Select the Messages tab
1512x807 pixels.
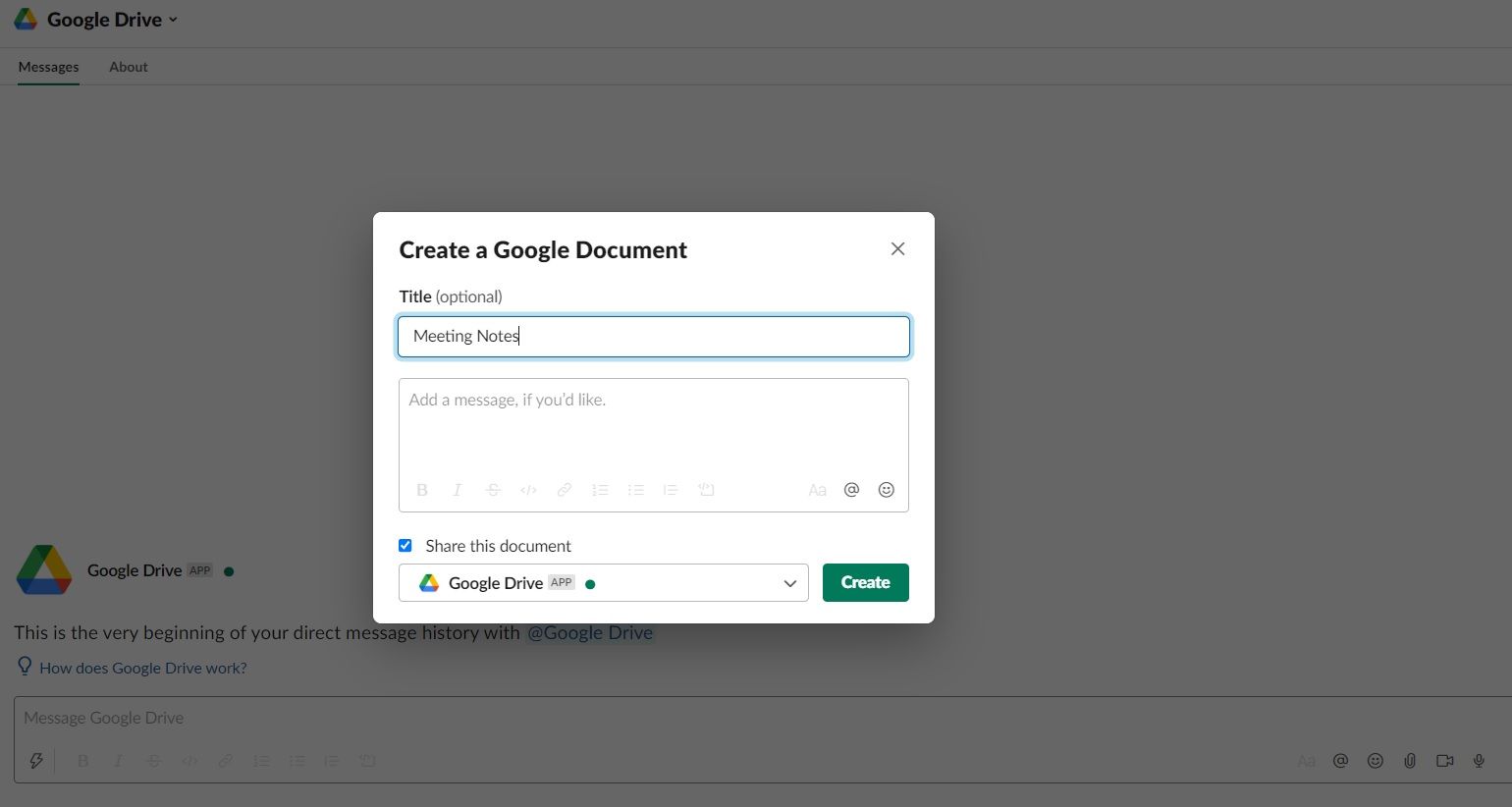[x=48, y=67]
